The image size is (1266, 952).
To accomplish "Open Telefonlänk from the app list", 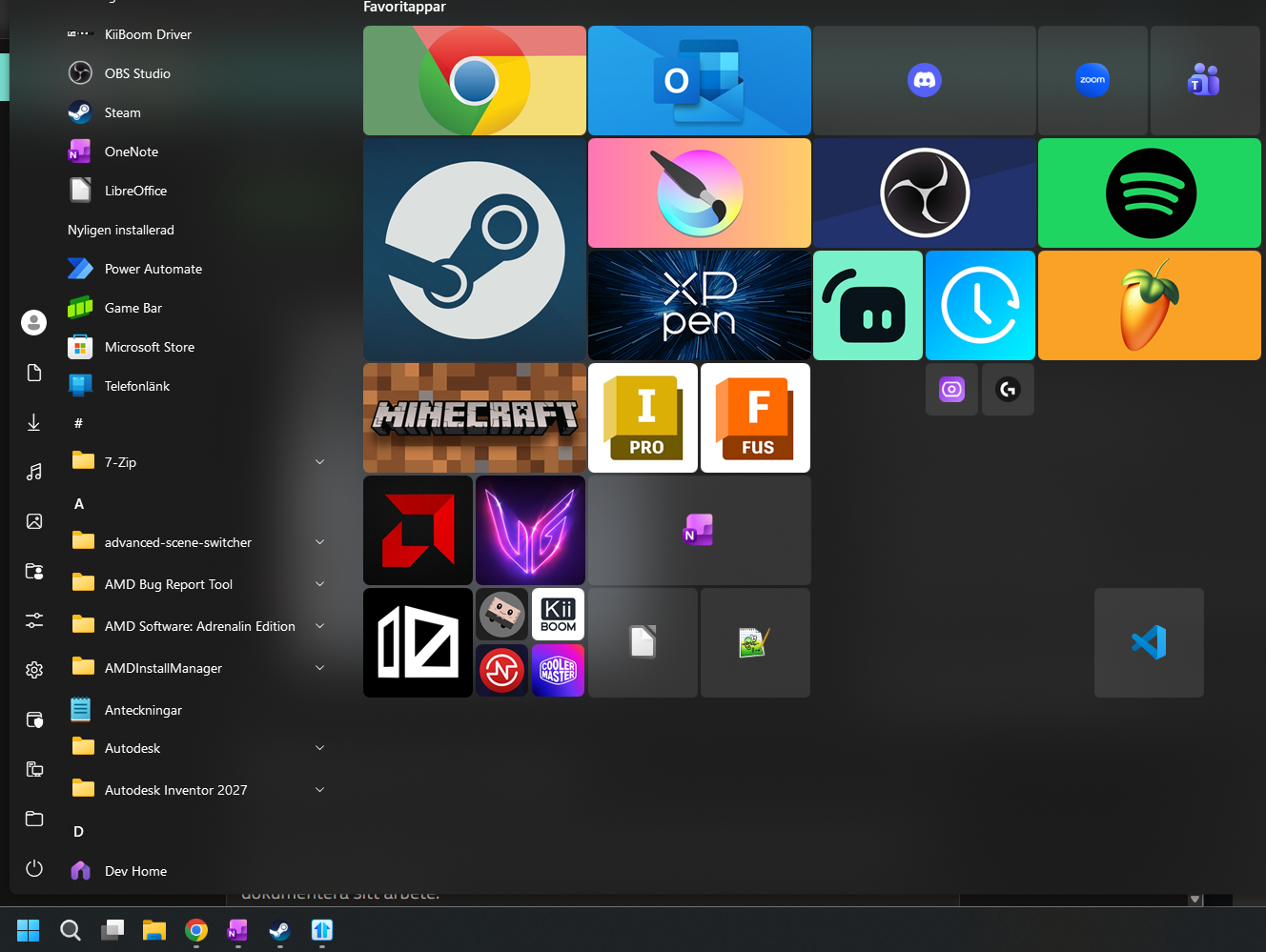I will point(196,386).
